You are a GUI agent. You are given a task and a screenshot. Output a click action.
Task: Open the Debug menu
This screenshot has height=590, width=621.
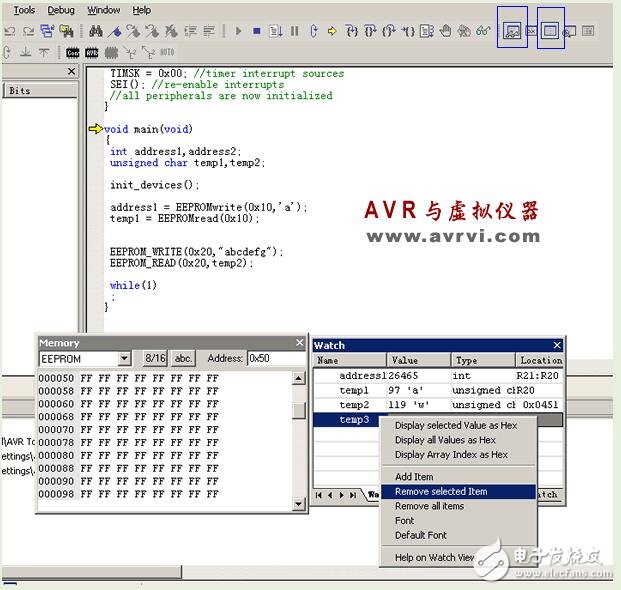tap(61, 10)
